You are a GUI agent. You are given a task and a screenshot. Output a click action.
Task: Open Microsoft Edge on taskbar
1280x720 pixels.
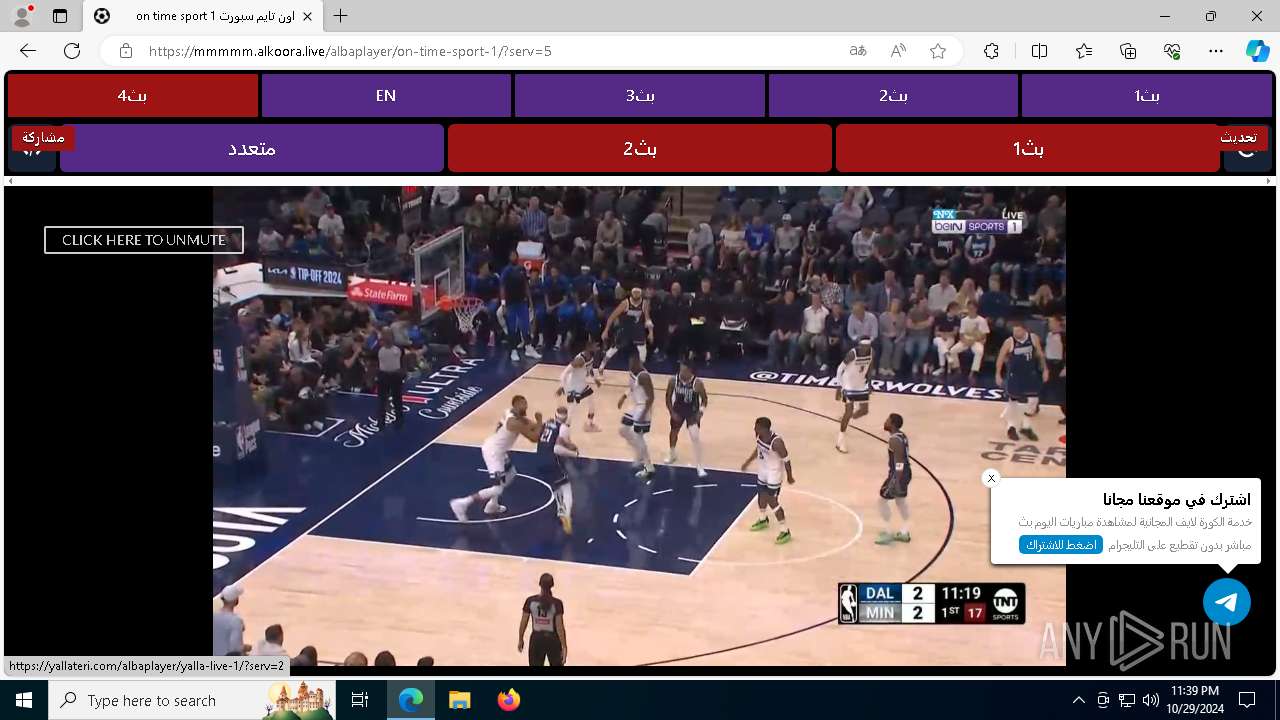[411, 700]
